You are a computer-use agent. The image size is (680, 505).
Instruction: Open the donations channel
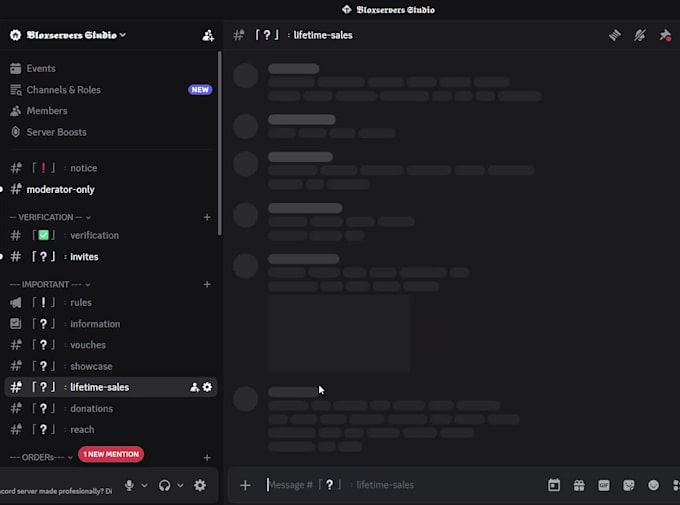[x=111, y=409]
